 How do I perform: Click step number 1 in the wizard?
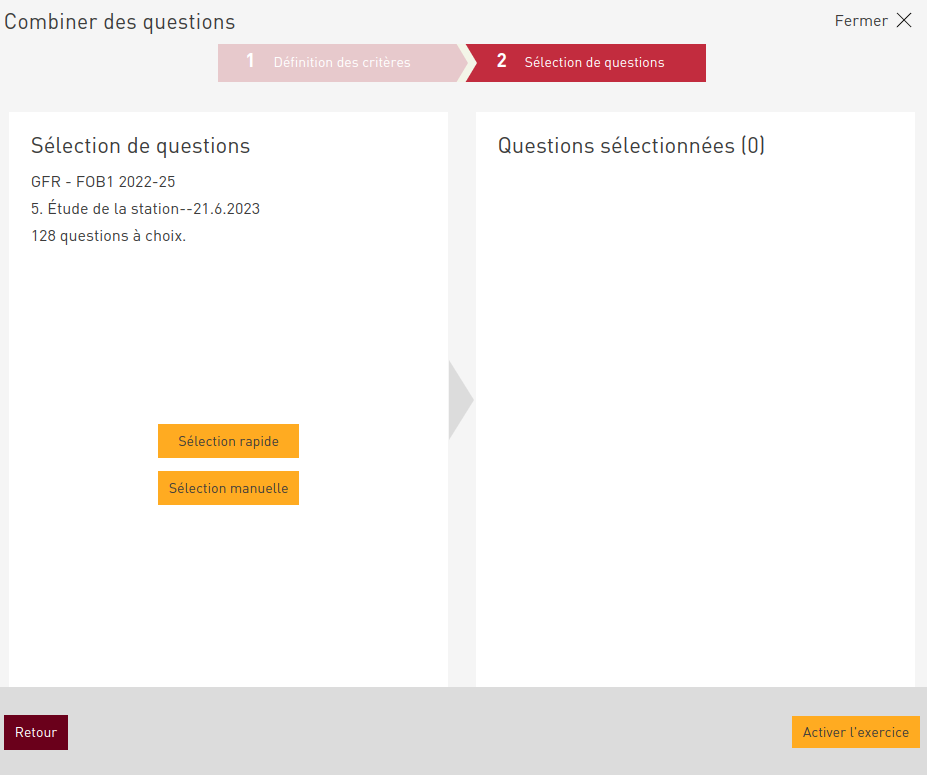250,62
